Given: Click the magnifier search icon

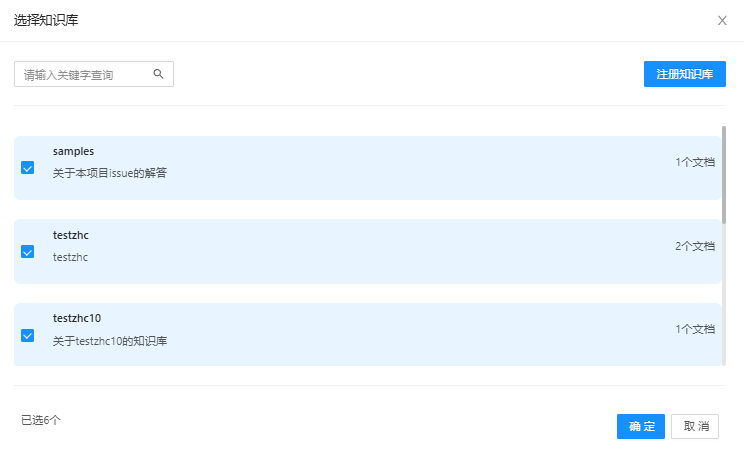Looking at the screenshot, I should pos(158,74).
